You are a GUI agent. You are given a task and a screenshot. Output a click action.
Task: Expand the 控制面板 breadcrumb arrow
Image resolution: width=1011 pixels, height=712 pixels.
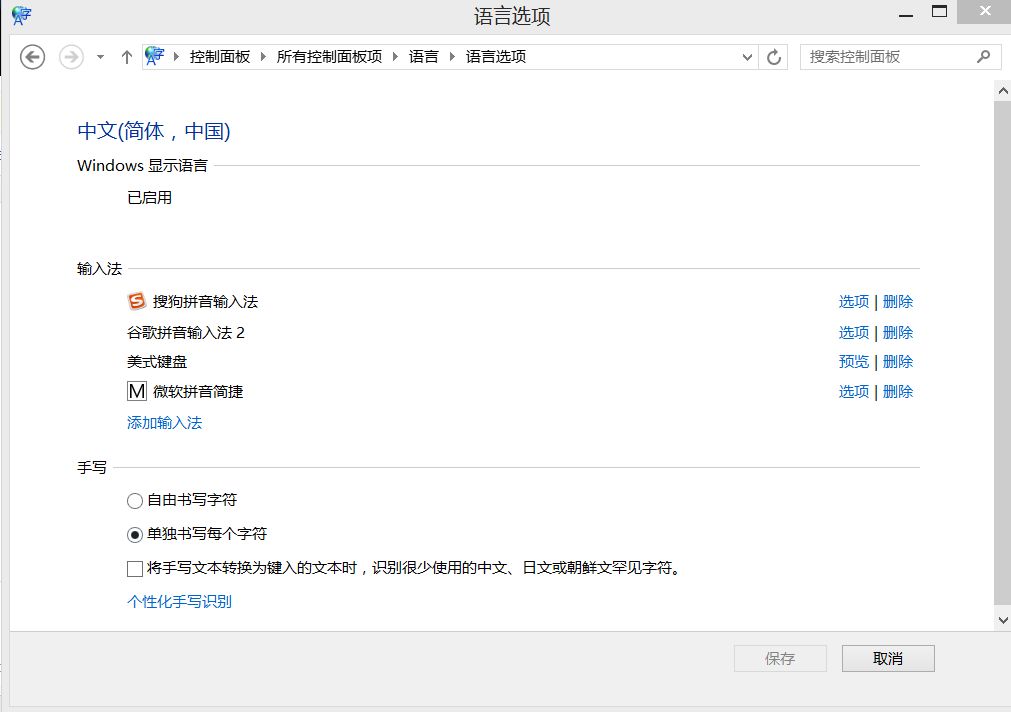pos(264,57)
